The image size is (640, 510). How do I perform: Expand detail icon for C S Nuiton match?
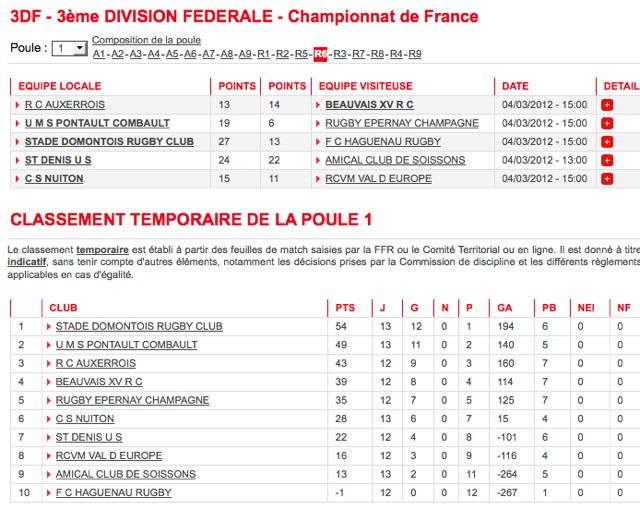click(607, 179)
